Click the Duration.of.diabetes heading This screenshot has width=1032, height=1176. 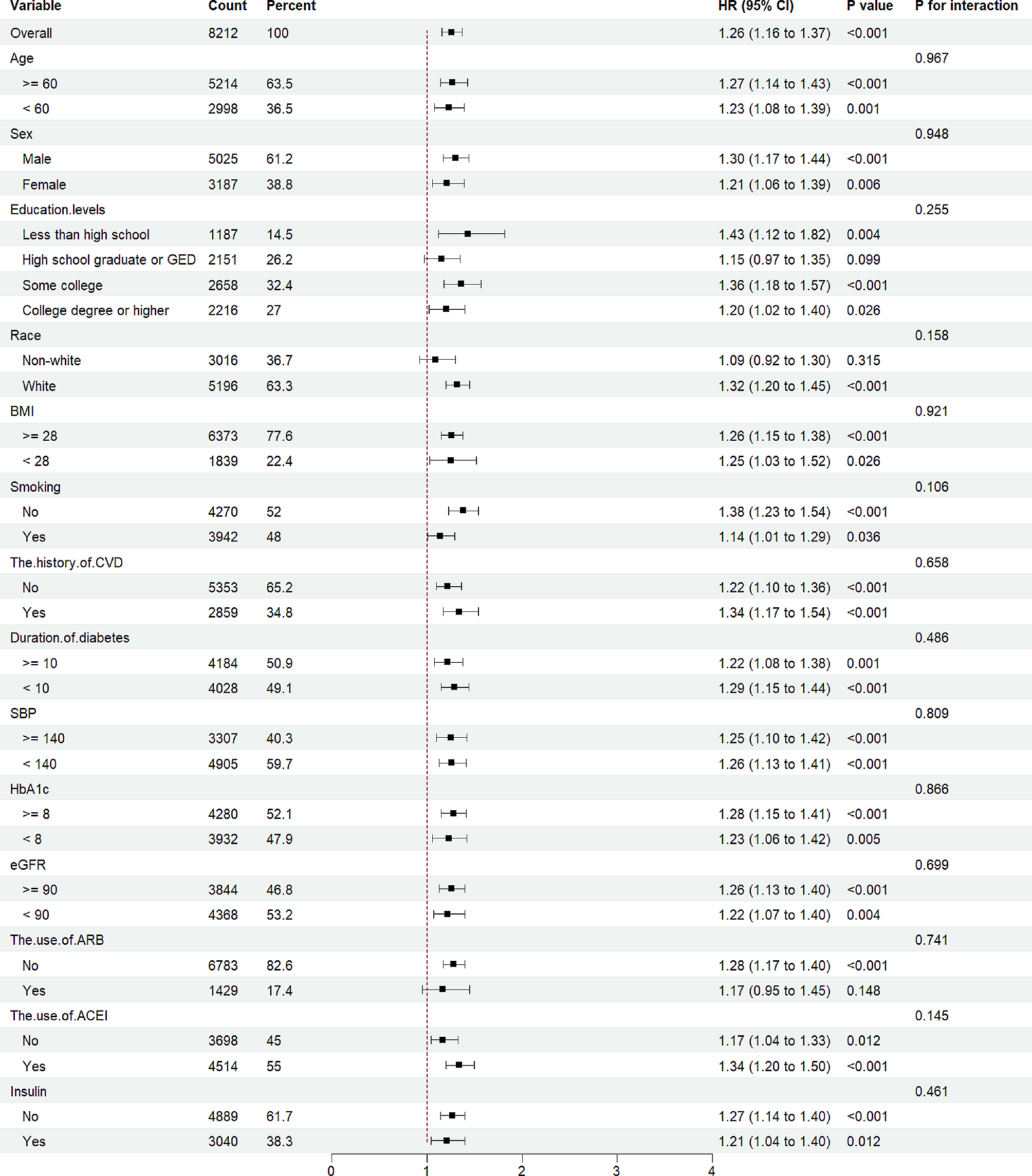pyautogui.click(x=70, y=638)
